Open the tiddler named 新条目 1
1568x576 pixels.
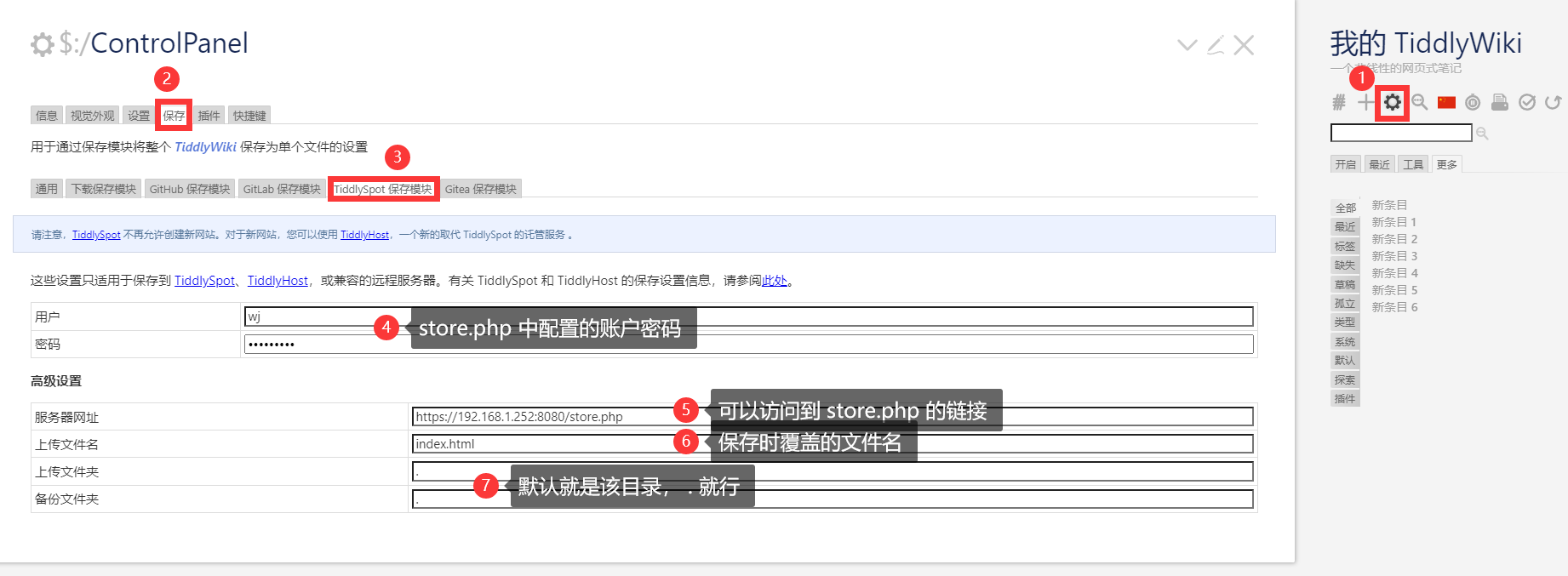pos(1394,222)
